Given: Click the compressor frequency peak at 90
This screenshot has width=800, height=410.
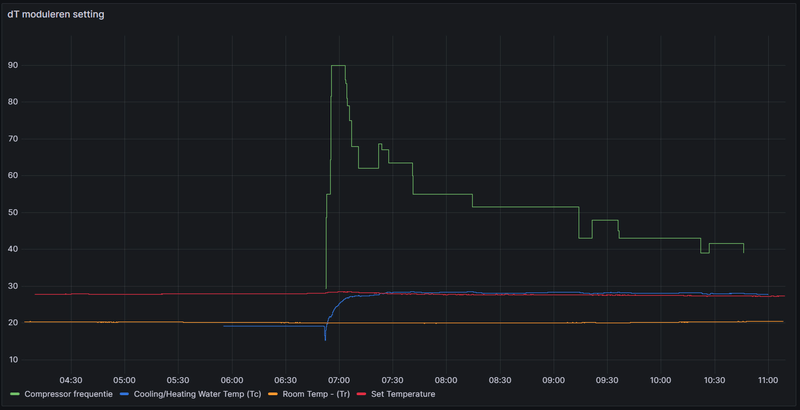Looking at the screenshot, I should point(338,65).
